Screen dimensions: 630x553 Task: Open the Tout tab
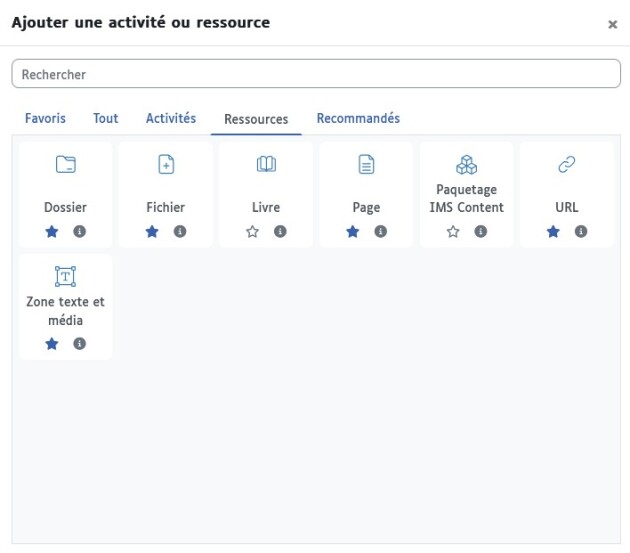pos(105,118)
